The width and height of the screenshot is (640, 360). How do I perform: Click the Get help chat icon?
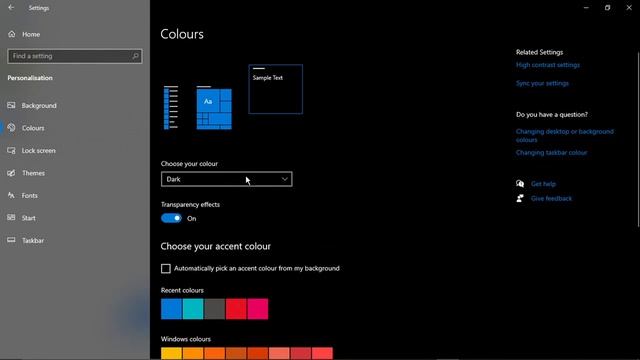point(520,184)
